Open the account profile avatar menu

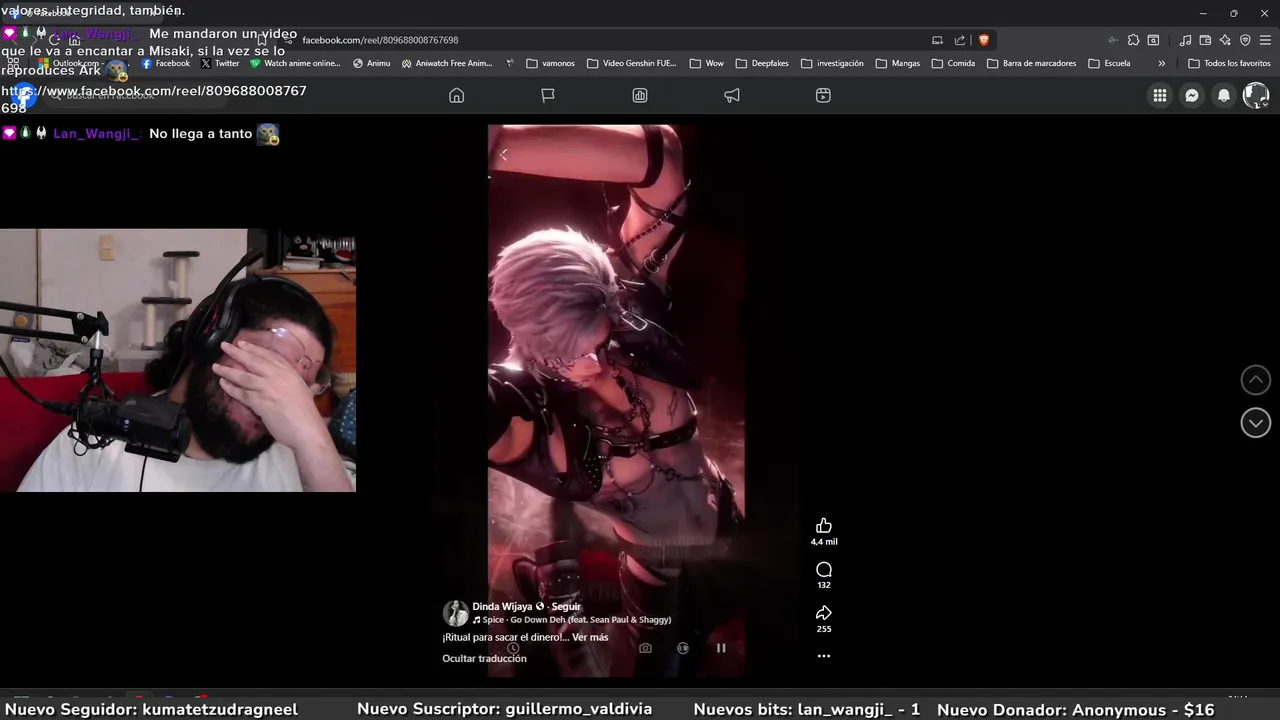click(x=1256, y=95)
